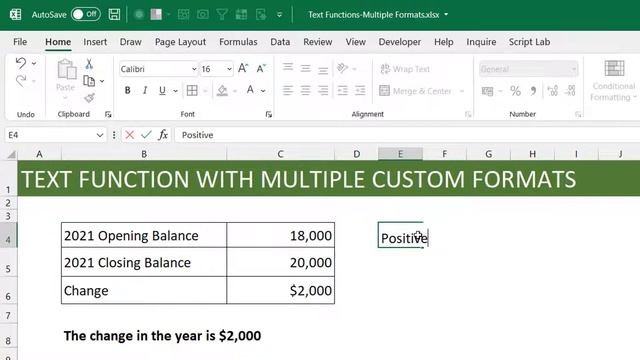640x360 pixels.
Task: Open the Font settings dialog launcher
Action: (x=269, y=115)
